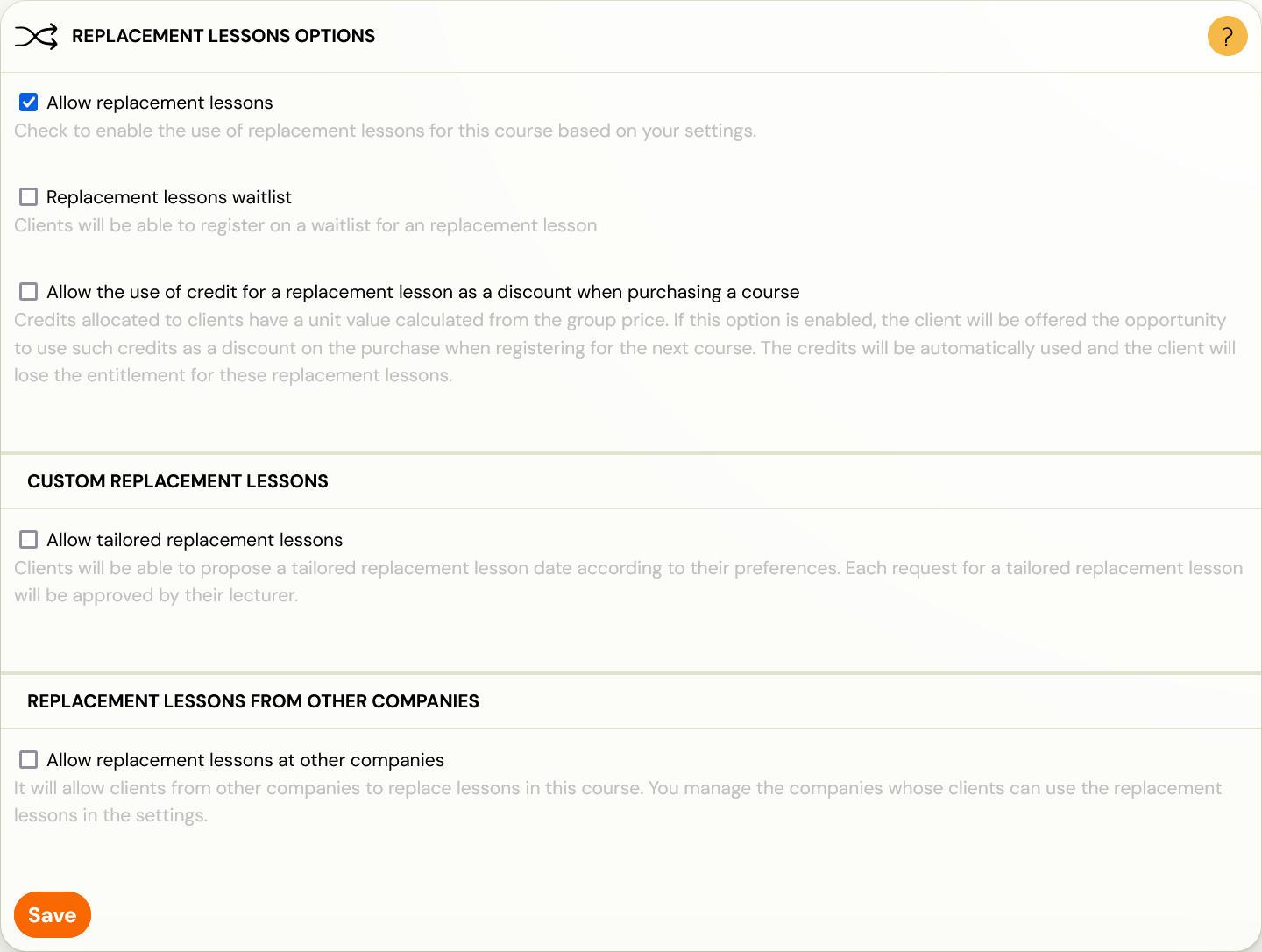Screen dimensions: 1262x952
Task: Enable the Replacement lessons waitlist checkbox
Action: (29, 197)
